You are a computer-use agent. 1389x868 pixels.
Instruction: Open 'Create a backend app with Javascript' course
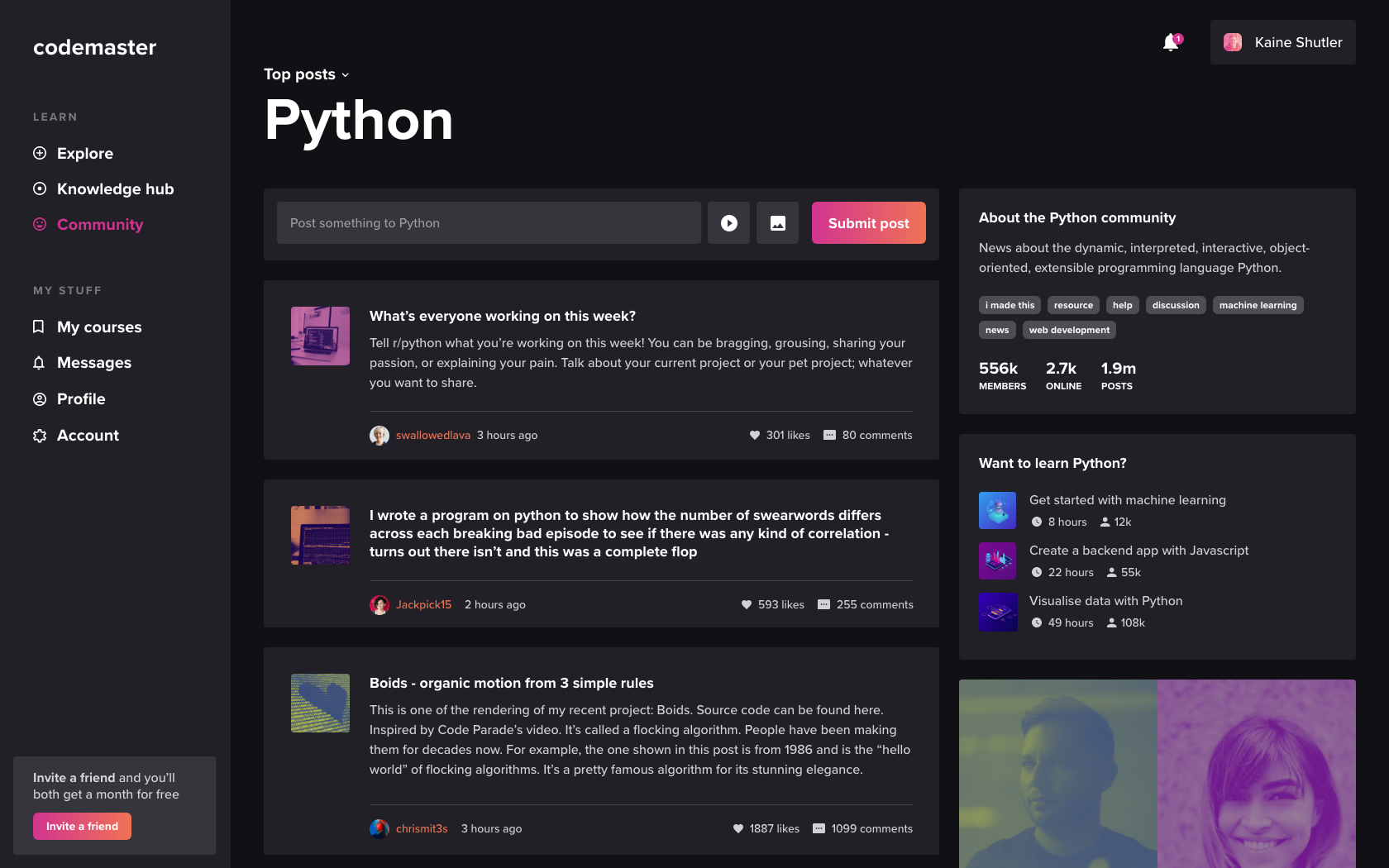point(1138,551)
